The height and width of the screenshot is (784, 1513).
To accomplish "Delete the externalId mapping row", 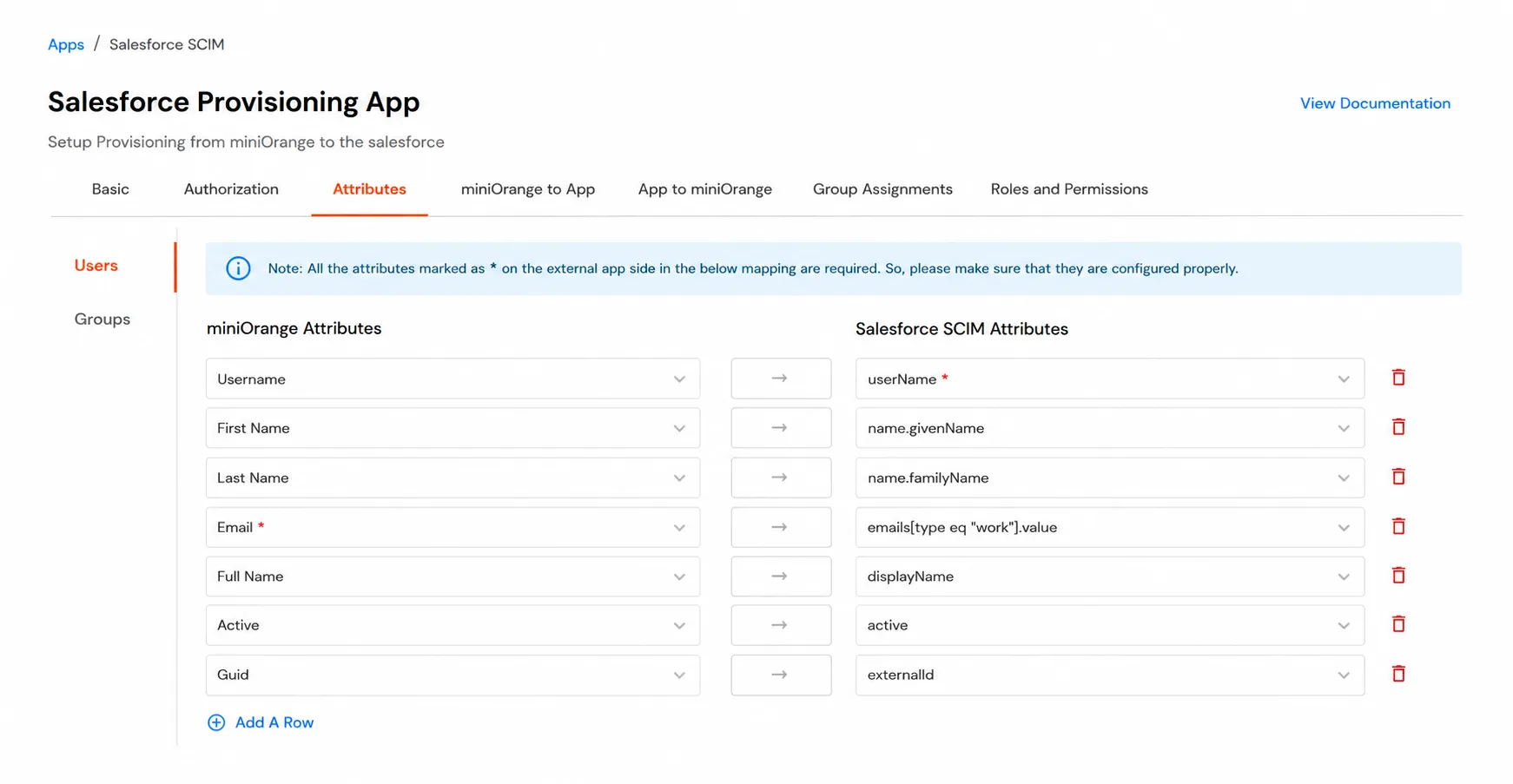I will point(1398,674).
